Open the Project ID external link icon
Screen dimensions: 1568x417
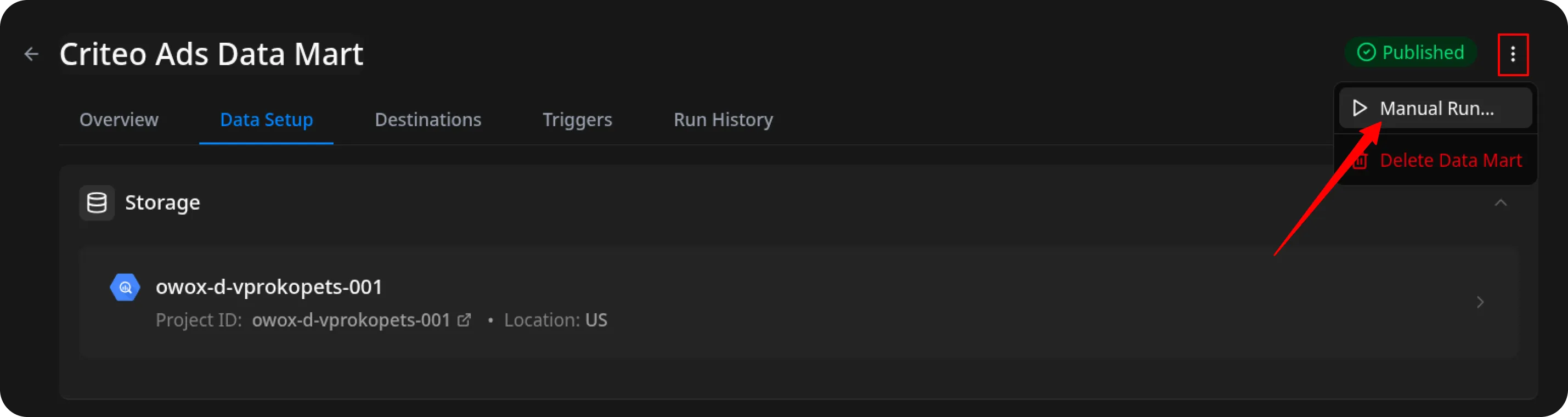click(x=465, y=320)
